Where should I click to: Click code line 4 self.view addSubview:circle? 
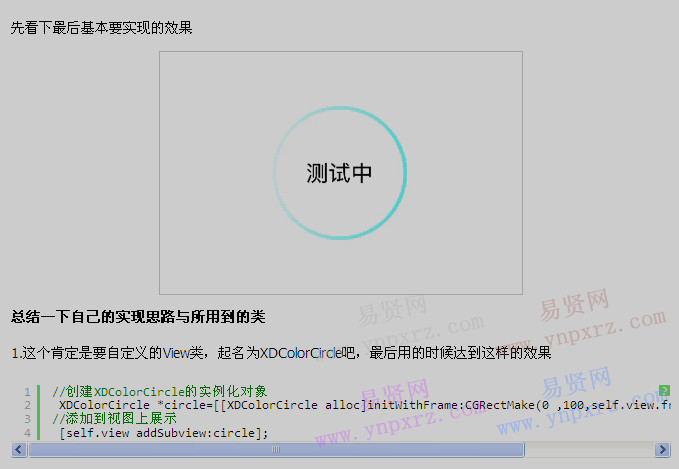click(164, 433)
